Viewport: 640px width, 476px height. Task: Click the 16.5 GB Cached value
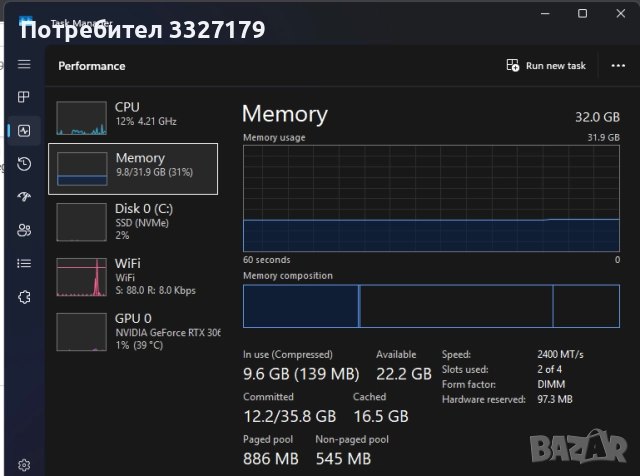click(381, 416)
